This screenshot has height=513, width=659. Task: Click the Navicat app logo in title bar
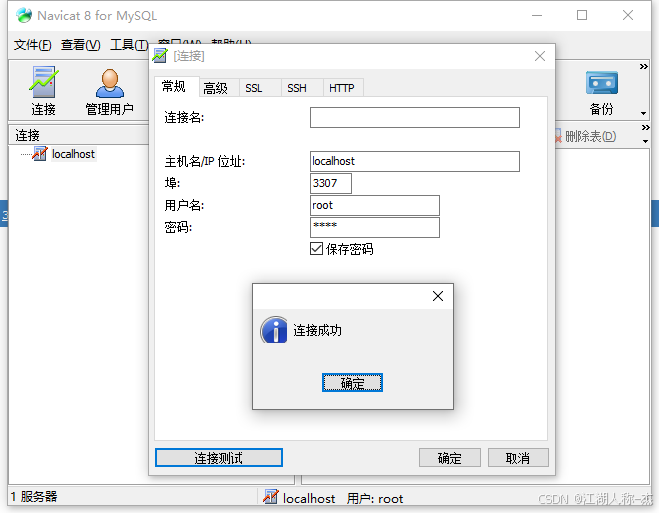click(x=24, y=16)
